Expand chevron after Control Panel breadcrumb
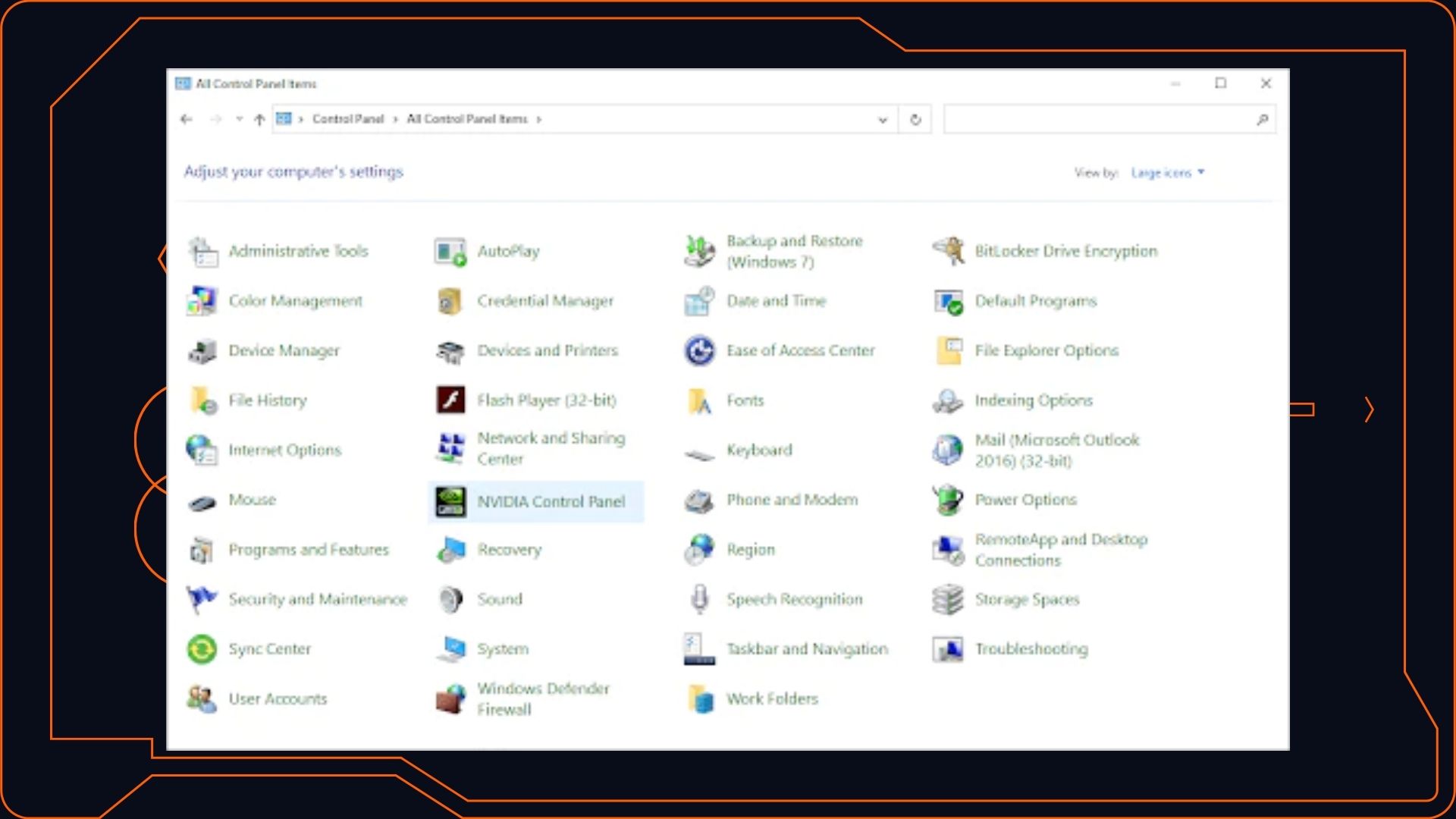The width and height of the screenshot is (1456, 819). (x=395, y=119)
